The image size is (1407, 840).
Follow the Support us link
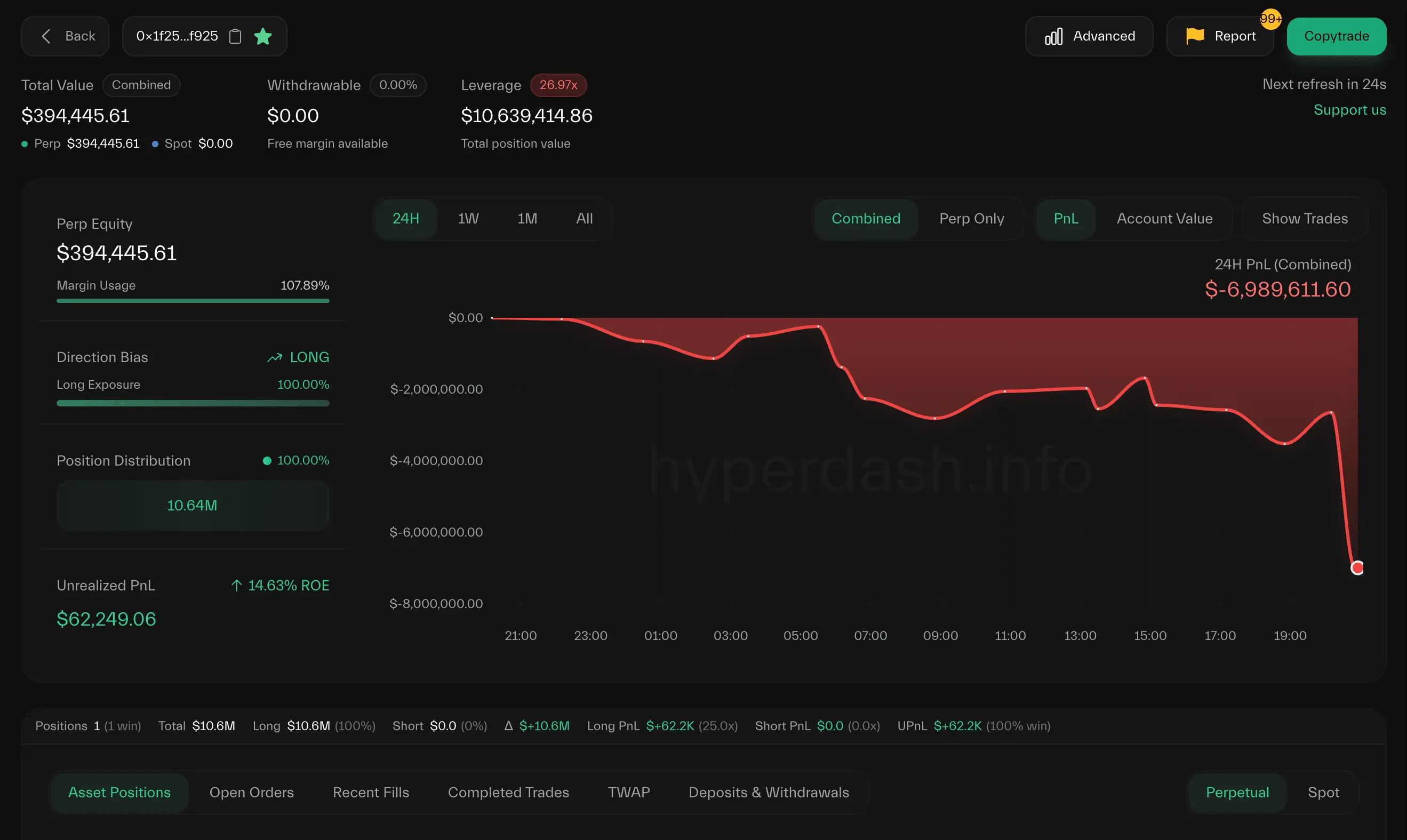1349,110
